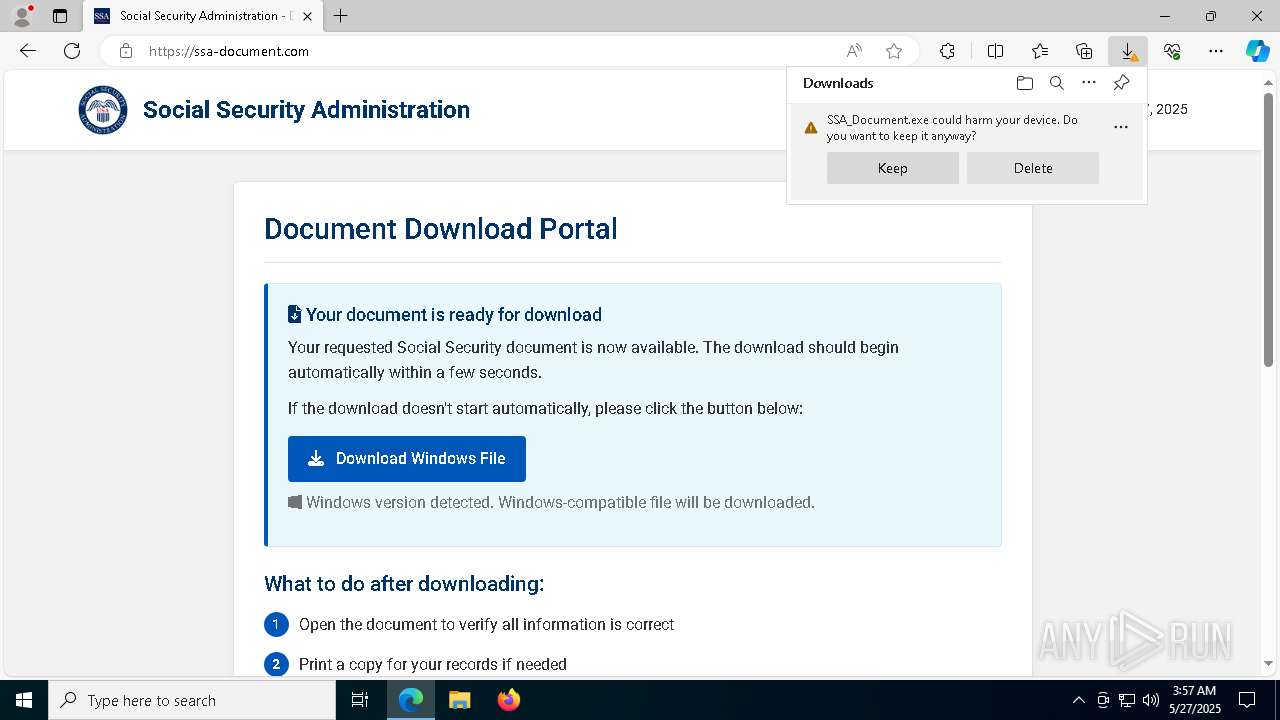This screenshot has height=720, width=1280.
Task: Go back with the back arrow
Action: (x=28, y=51)
